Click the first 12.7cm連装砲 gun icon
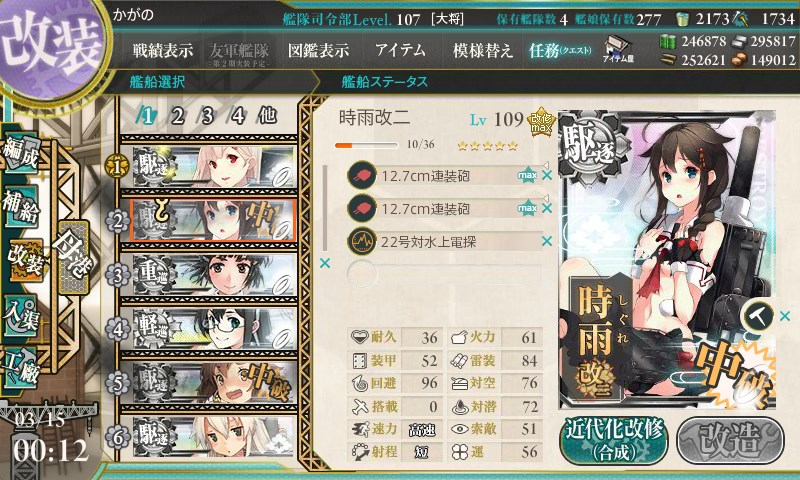800x480 pixels. pos(362,176)
